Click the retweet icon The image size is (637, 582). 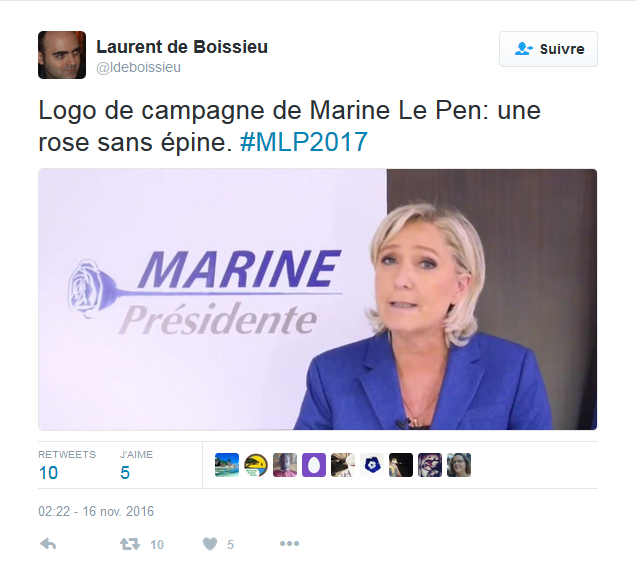[130, 544]
